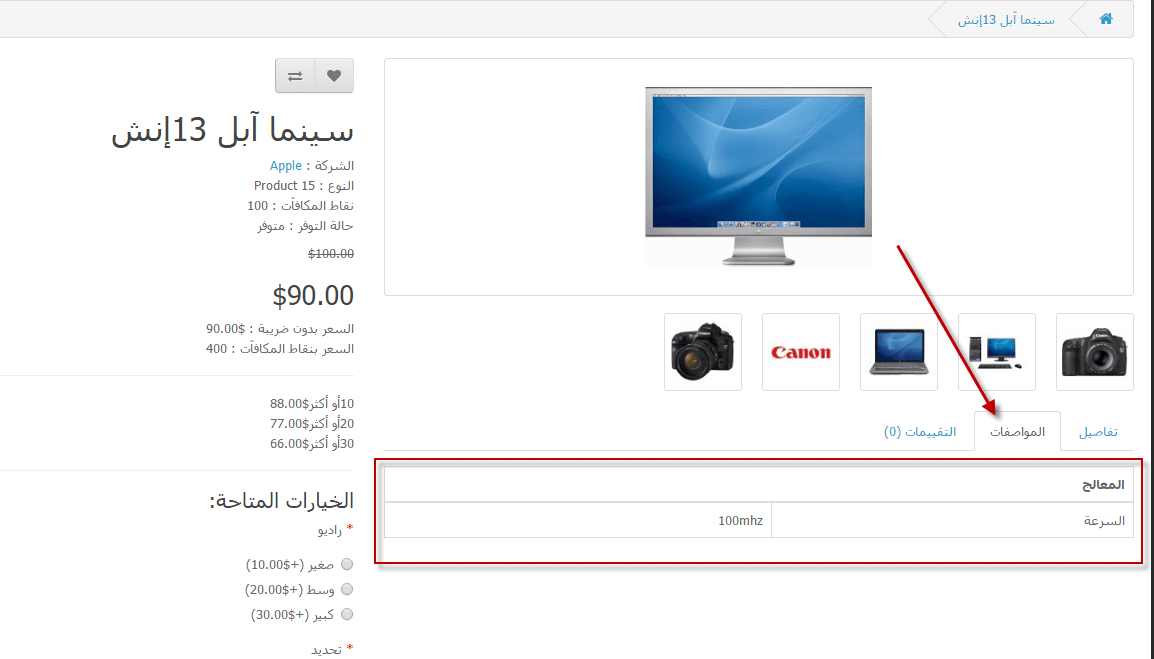
Task: Select the وسط (+$20.00) radio option
Action: (x=347, y=589)
